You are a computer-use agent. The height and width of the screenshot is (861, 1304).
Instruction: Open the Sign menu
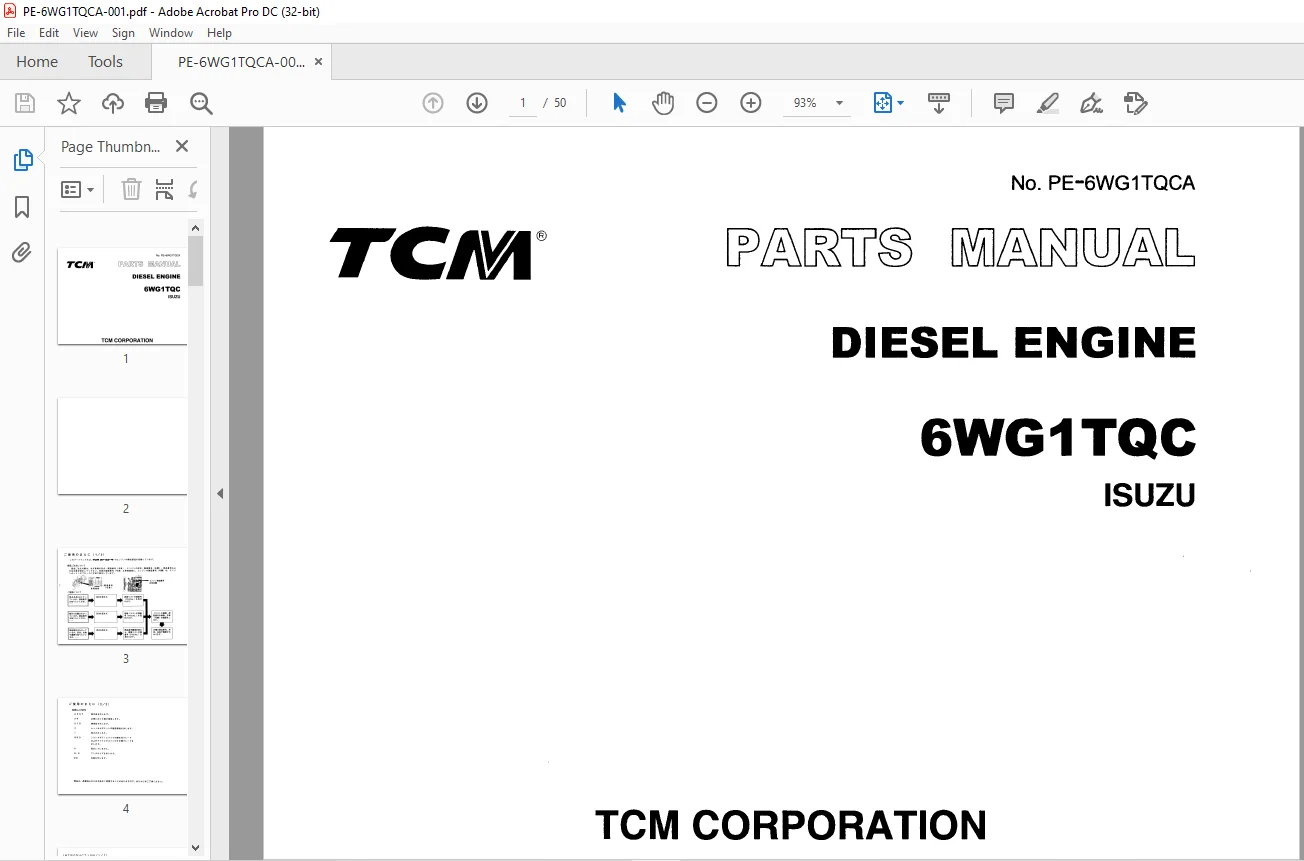click(x=123, y=33)
